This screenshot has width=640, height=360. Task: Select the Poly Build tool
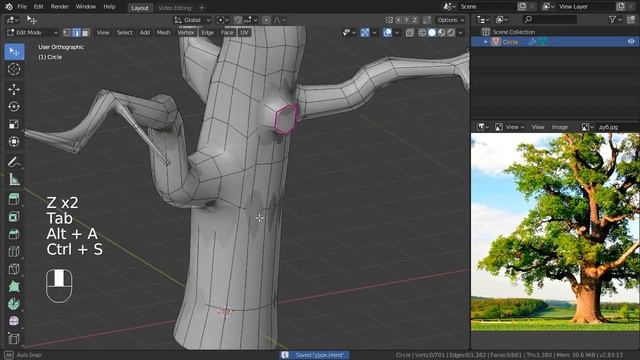(14, 286)
